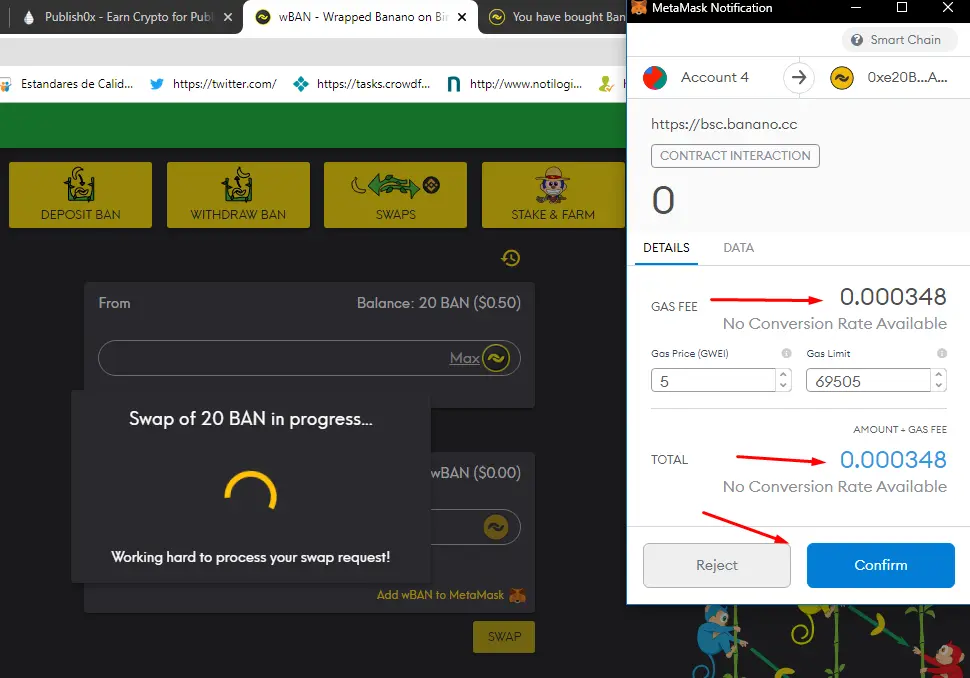Click the Banano coin icon in From field
The height and width of the screenshot is (678, 970).
tap(496, 358)
